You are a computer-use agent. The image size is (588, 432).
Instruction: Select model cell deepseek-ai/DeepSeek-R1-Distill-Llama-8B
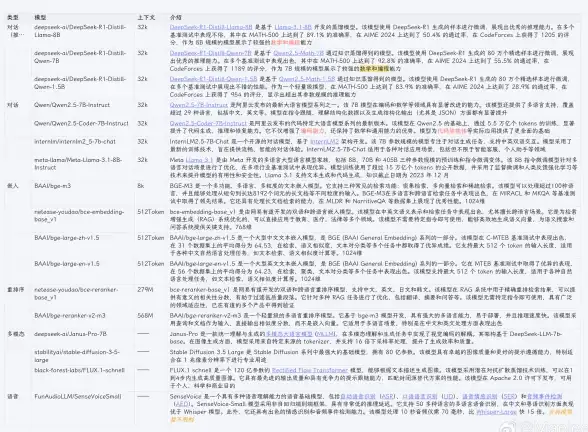80,31
